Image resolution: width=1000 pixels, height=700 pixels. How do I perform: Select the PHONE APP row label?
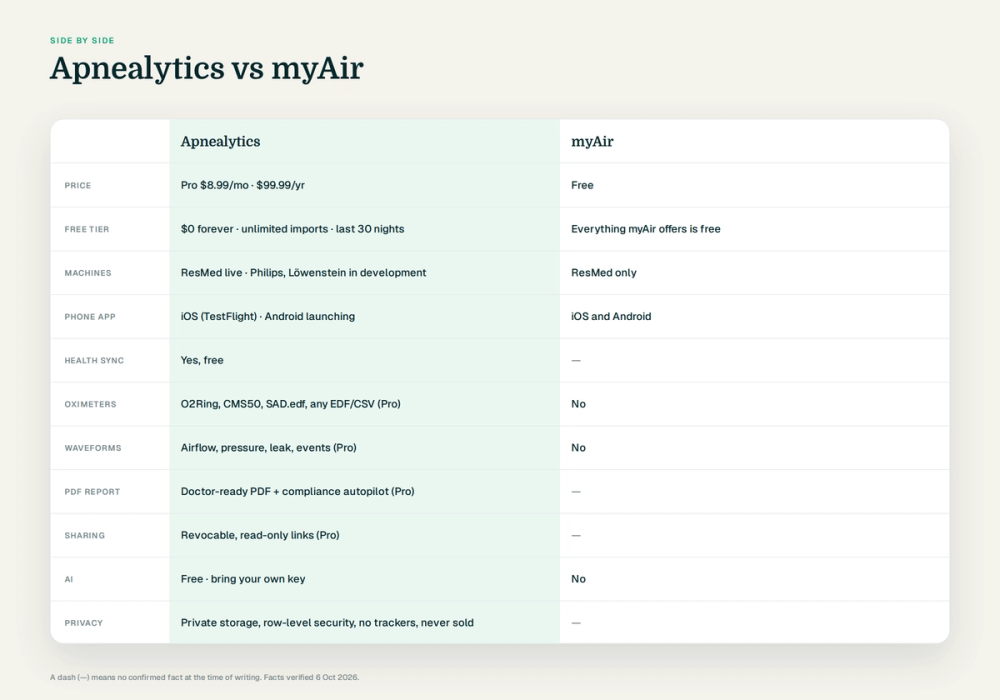point(90,317)
